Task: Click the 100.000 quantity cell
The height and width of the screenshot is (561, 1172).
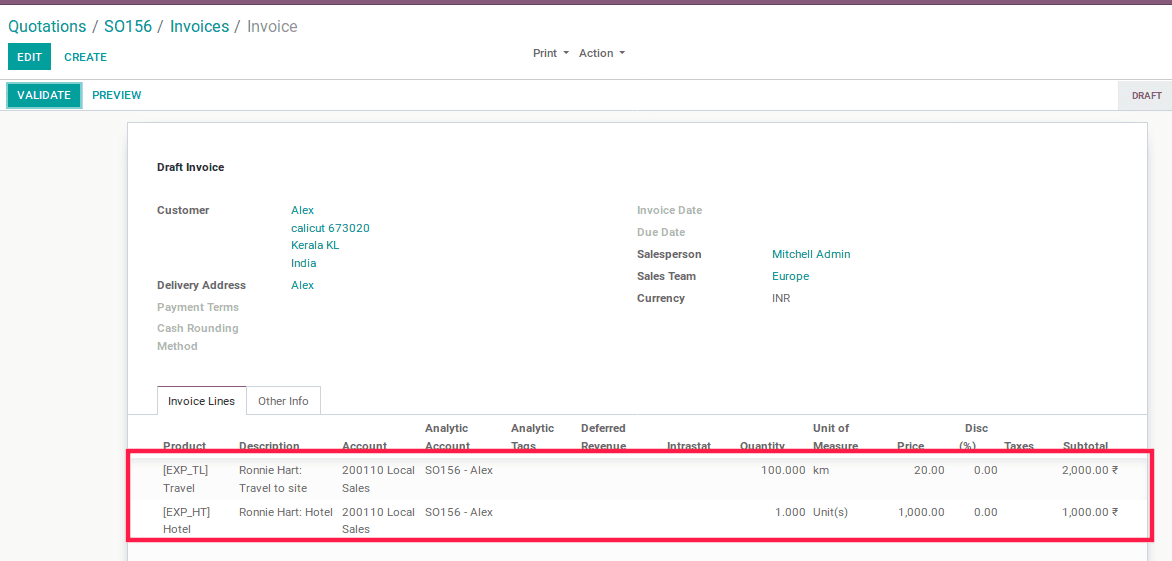Action: point(783,471)
